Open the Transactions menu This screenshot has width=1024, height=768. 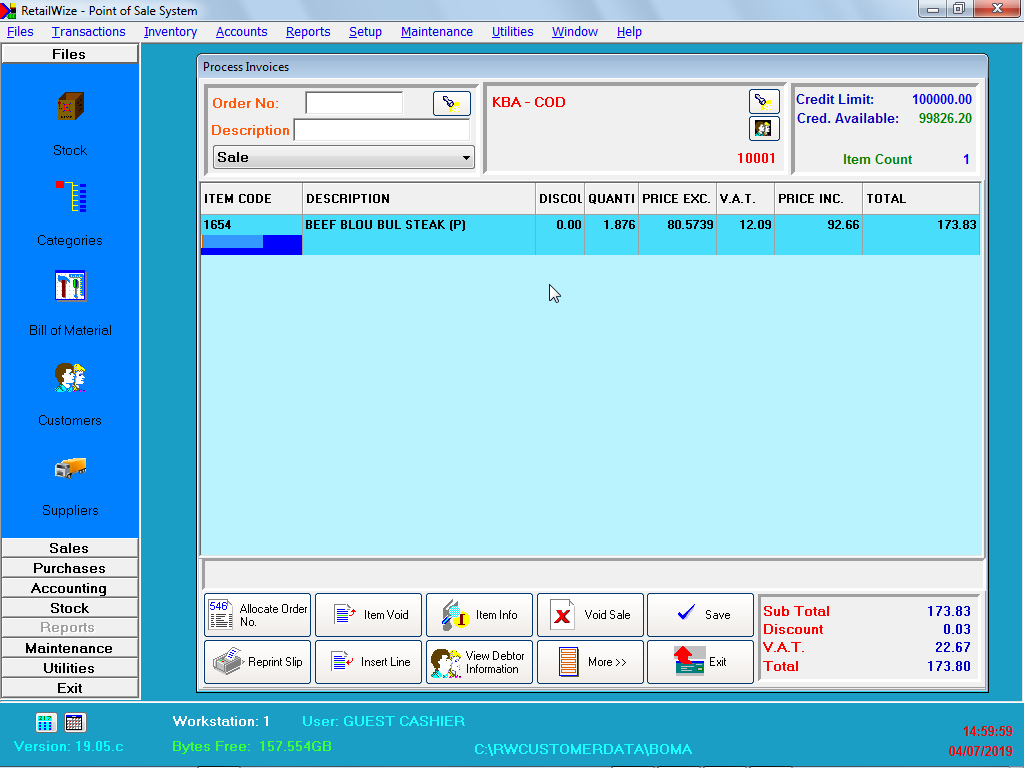88,31
